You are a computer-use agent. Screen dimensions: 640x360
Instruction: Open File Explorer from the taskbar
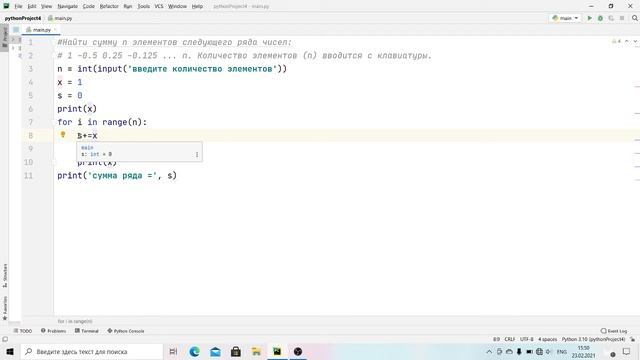(x=256, y=351)
